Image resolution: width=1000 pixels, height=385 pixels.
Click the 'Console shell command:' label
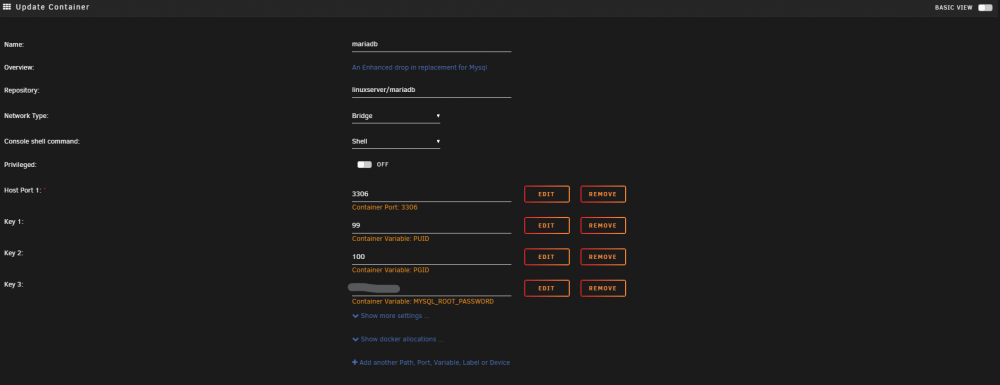pos(42,142)
